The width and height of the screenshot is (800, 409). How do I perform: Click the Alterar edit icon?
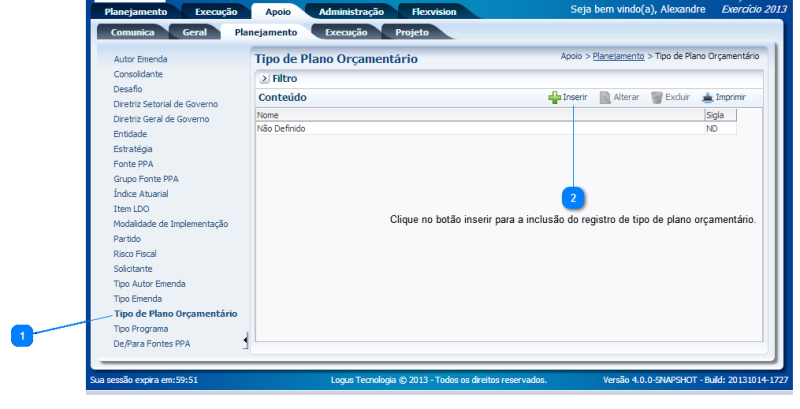click(605, 98)
